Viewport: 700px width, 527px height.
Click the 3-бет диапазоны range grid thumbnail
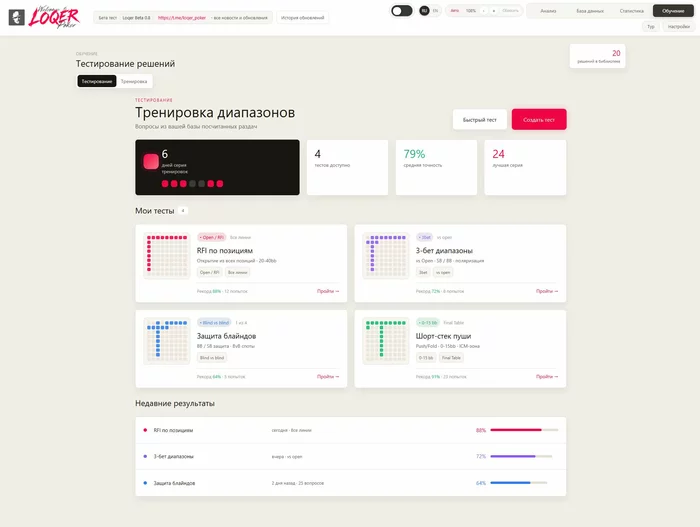point(386,255)
